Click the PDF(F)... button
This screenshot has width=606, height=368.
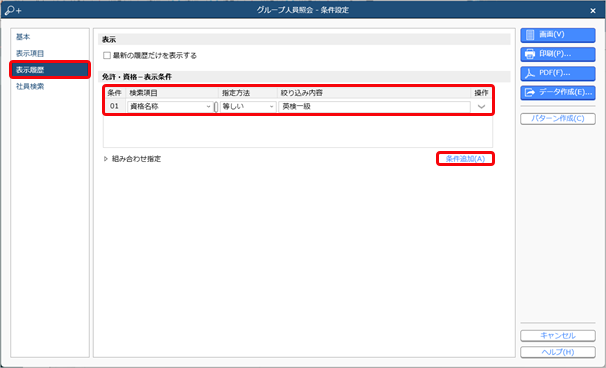(558, 73)
